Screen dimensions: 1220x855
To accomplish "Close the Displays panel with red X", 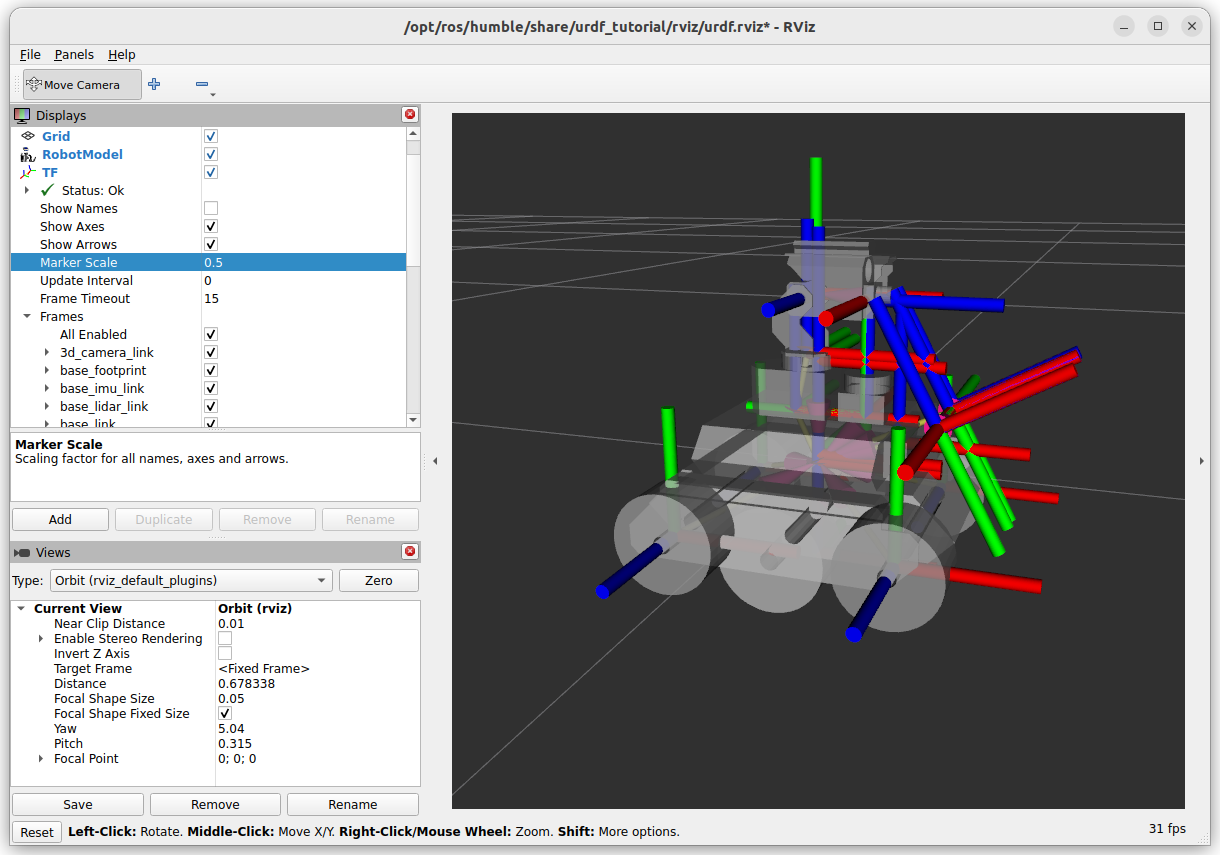I will (x=410, y=115).
